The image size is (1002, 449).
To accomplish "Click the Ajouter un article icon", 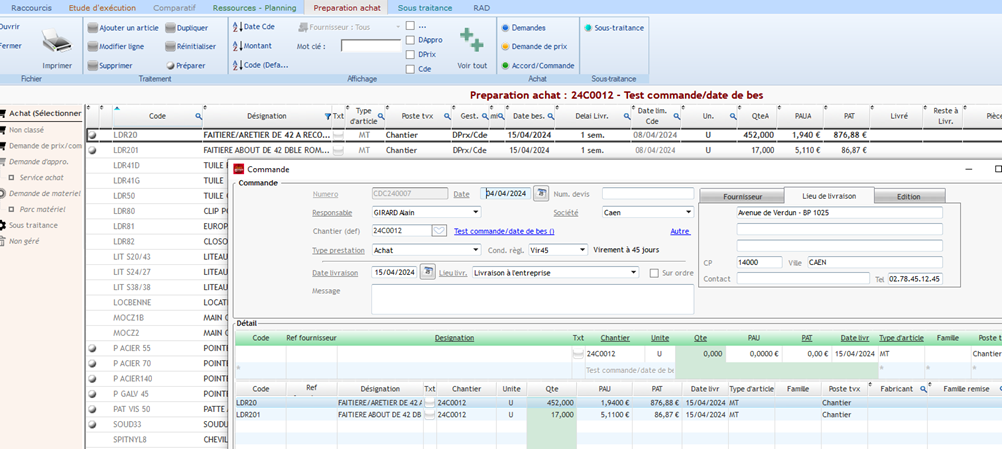I will point(93,28).
